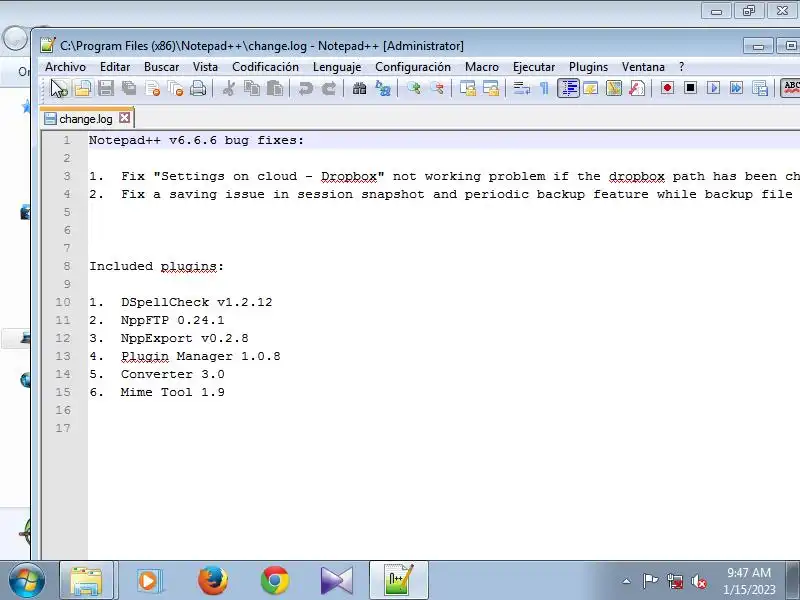Open the Ventana menu

coord(643,67)
